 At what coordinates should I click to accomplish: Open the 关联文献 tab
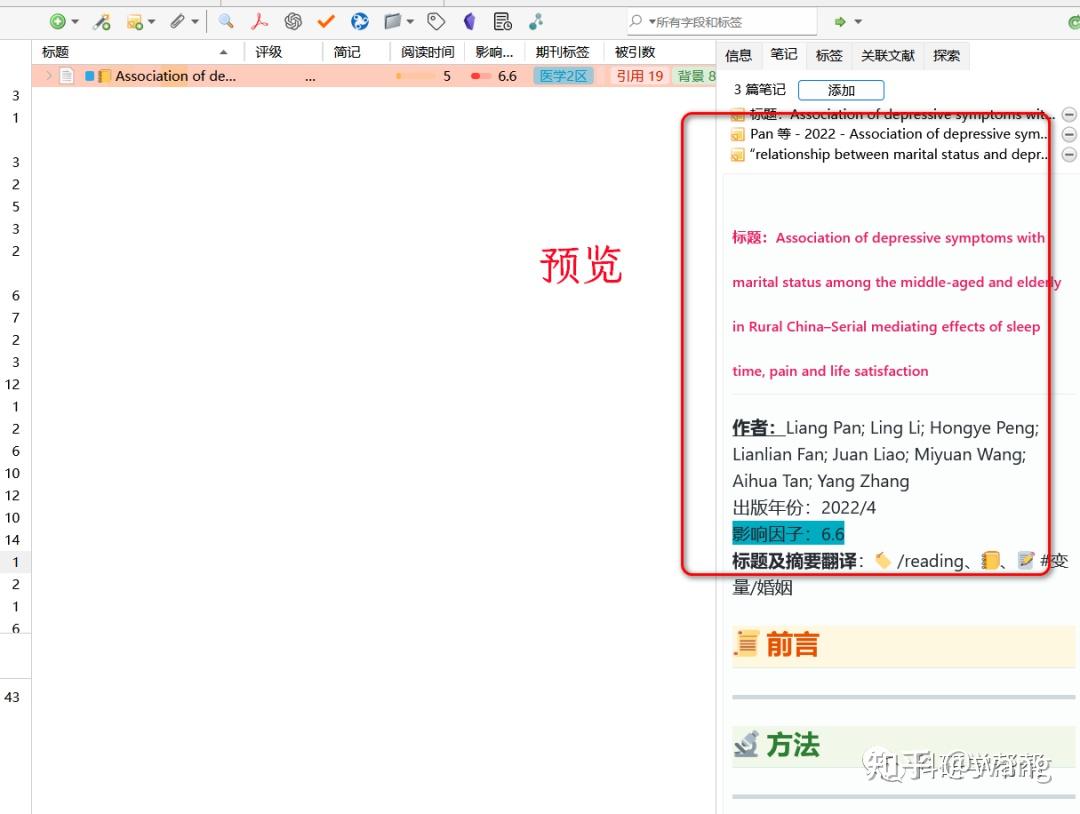[889, 56]
